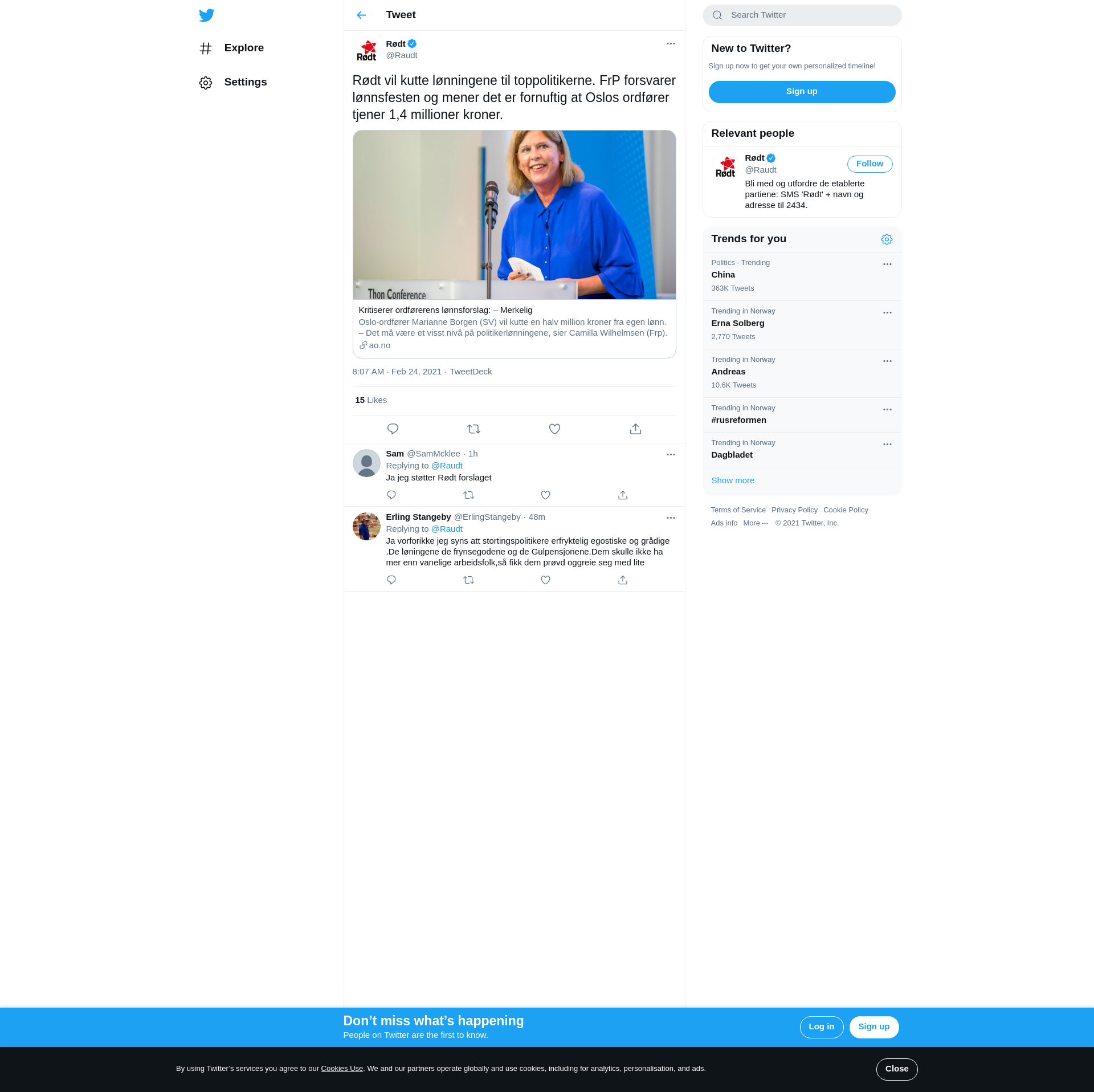Expand the More footer menu
This screenshot has width=1094, height=1092.
point(756,523)
